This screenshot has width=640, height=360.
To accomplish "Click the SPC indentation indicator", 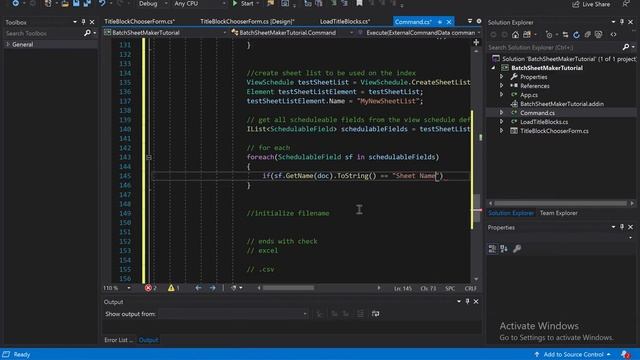I will coord(450,289).
